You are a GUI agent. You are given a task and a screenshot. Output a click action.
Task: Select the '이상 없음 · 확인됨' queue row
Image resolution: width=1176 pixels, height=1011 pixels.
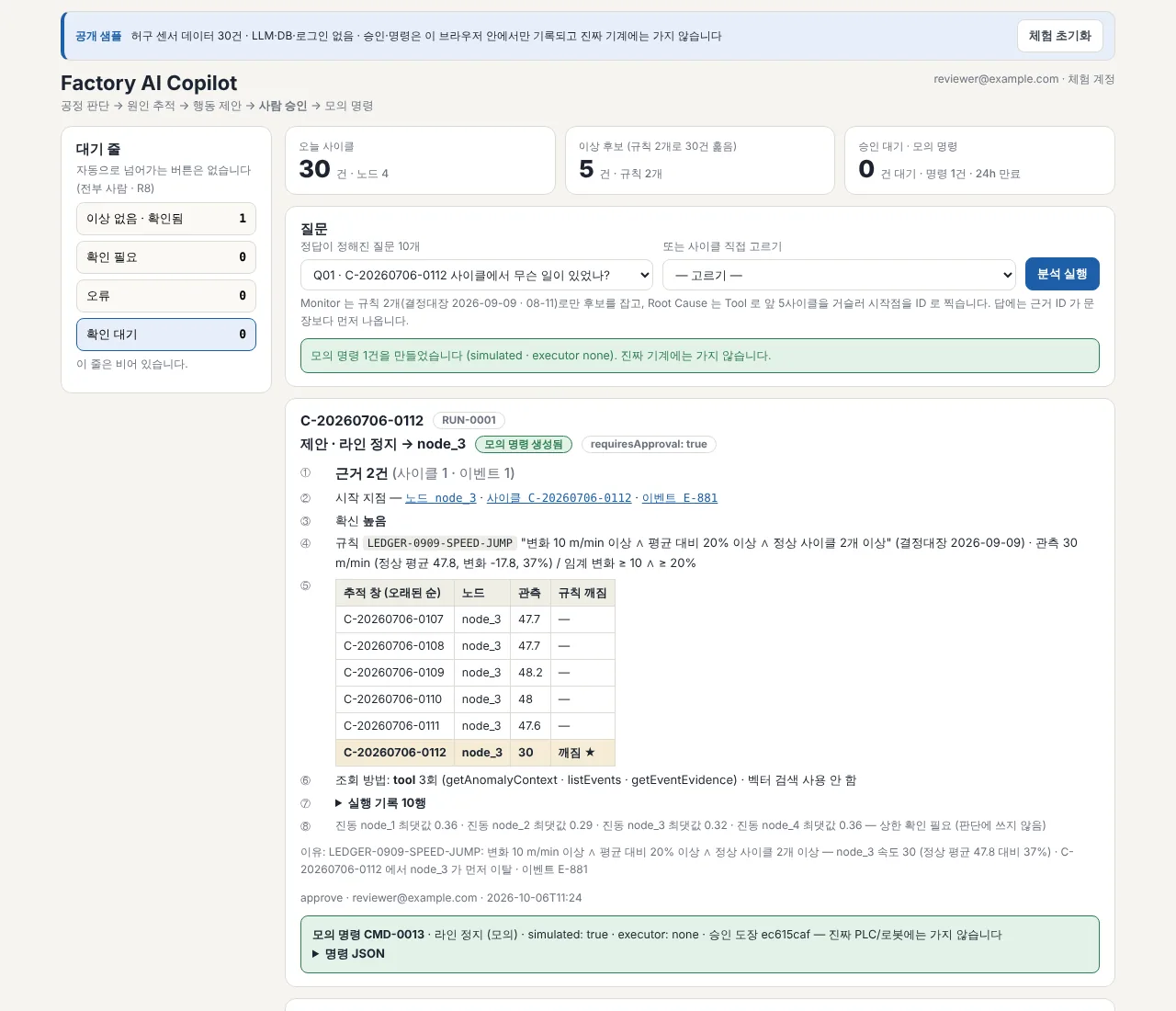[x=166, y=219]
